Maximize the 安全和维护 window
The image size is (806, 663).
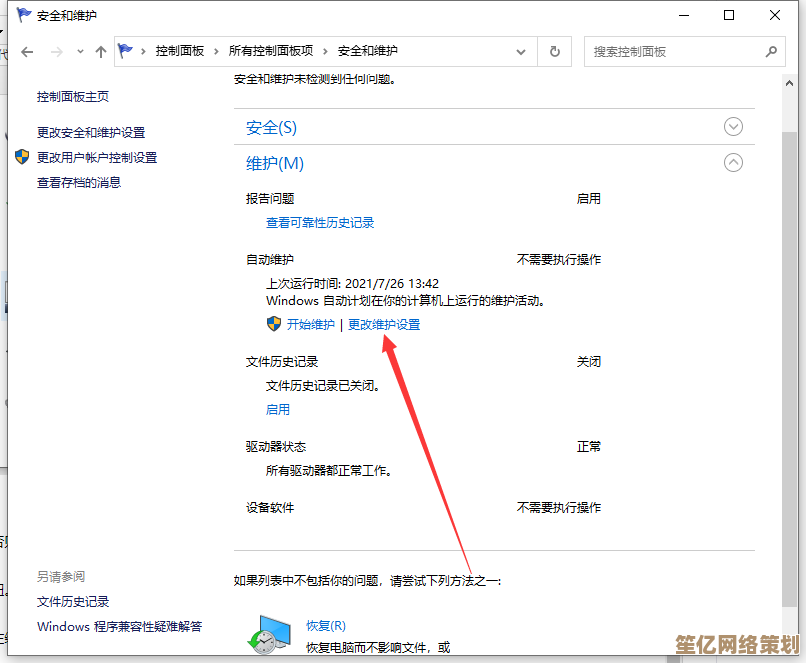point(729,15)
